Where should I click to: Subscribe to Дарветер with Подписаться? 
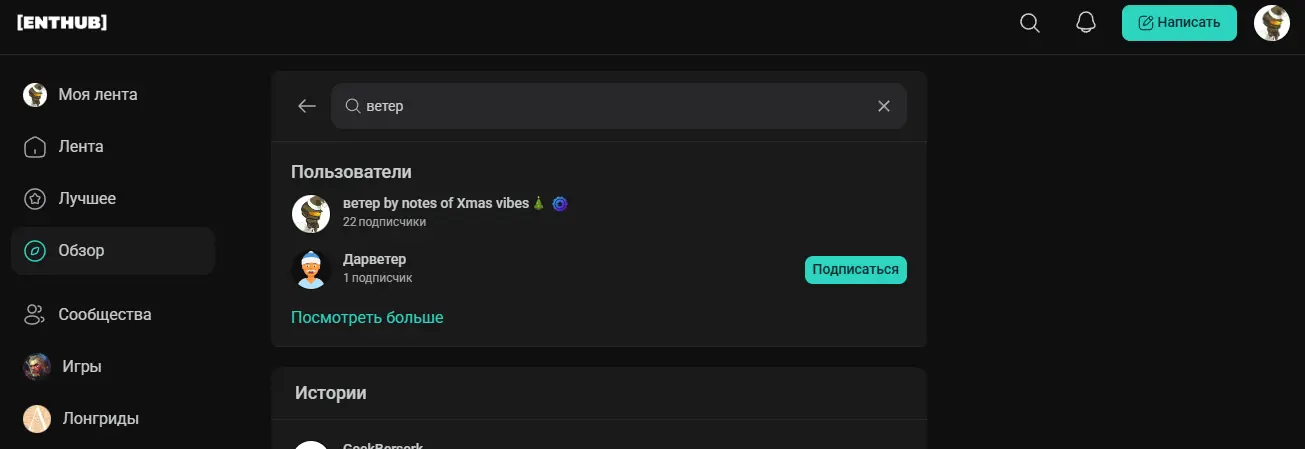pos(856,270)
